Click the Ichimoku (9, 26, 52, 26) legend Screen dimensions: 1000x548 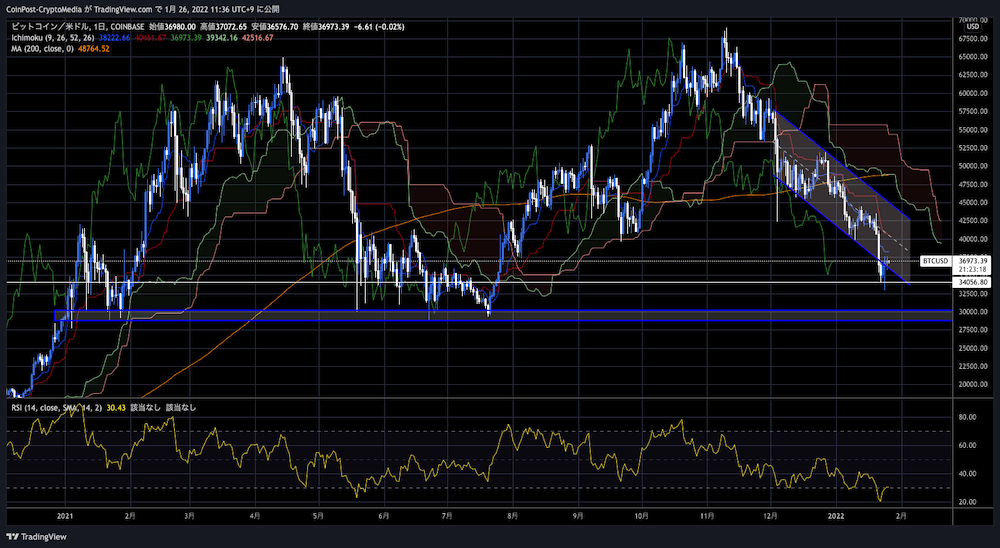click(x=53, y=38)
